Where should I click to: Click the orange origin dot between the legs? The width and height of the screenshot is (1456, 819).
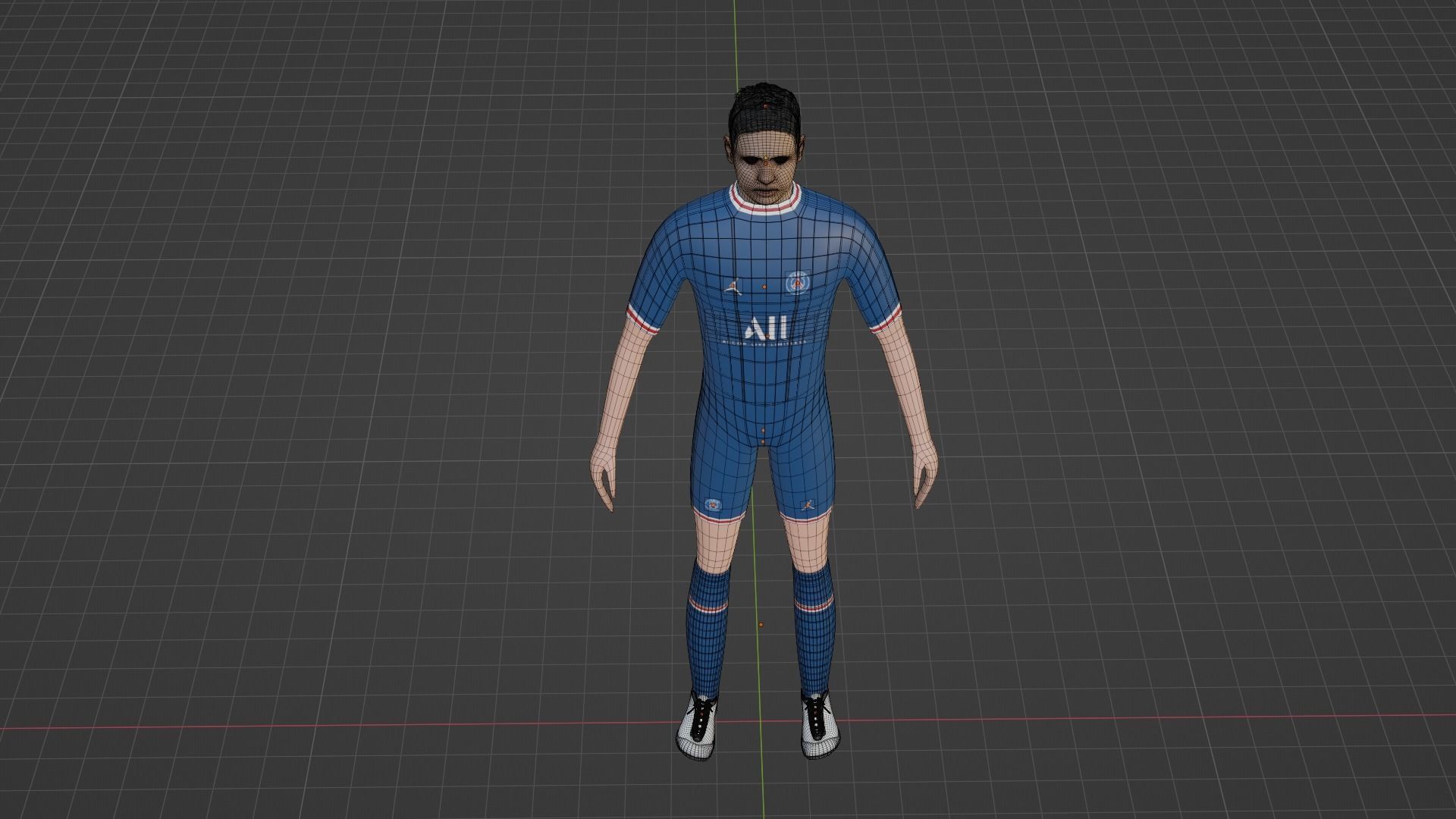761,625
